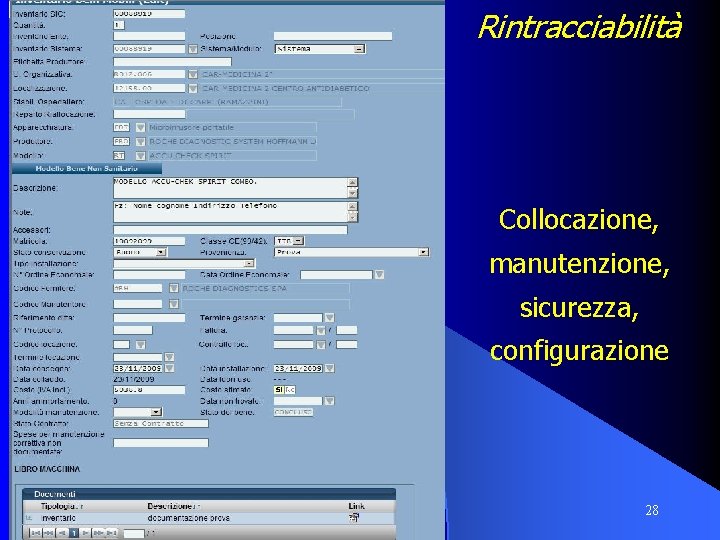
Task: Click the Inventario SIC input field
Action: tap(149, 14)
